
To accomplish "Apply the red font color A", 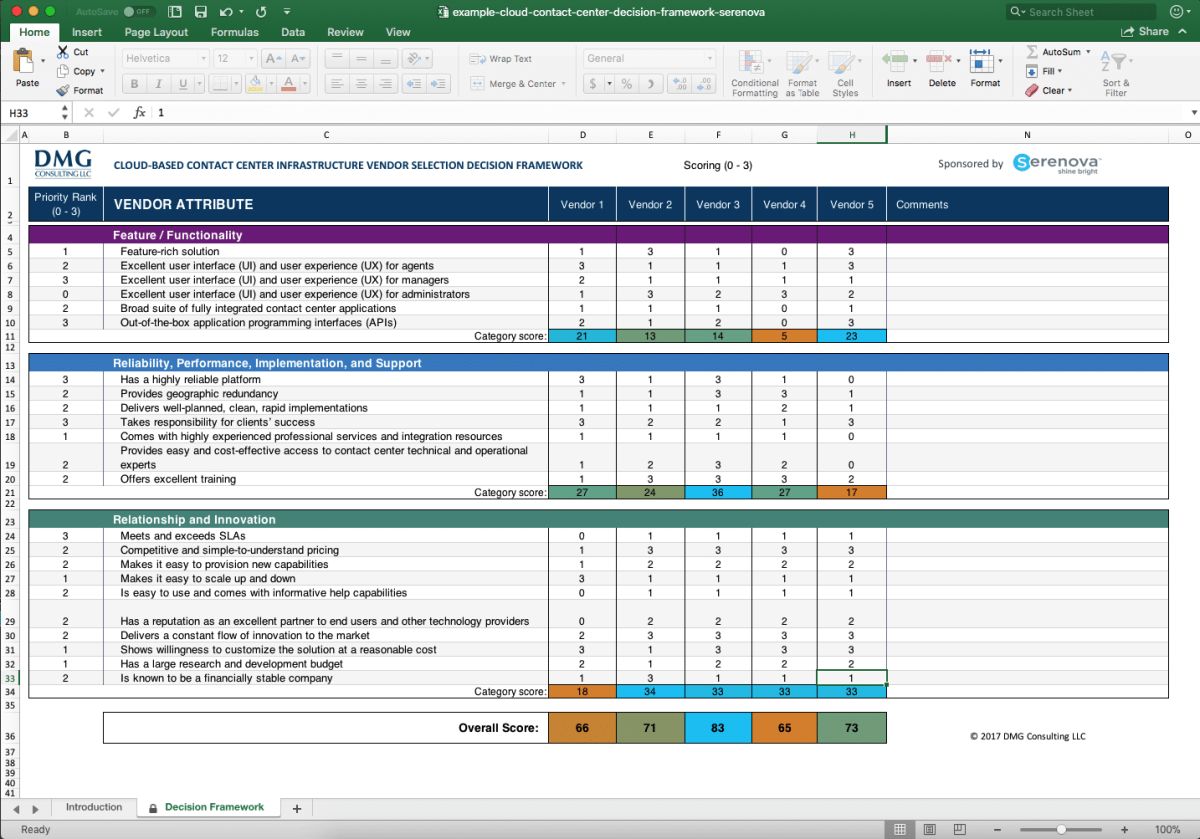I will pyautogui.click(x=289, y=84).
